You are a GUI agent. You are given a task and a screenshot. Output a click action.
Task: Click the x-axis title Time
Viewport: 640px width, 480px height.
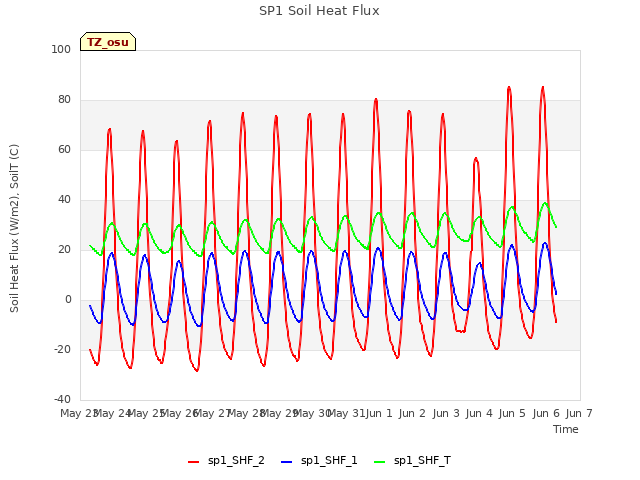566,429
